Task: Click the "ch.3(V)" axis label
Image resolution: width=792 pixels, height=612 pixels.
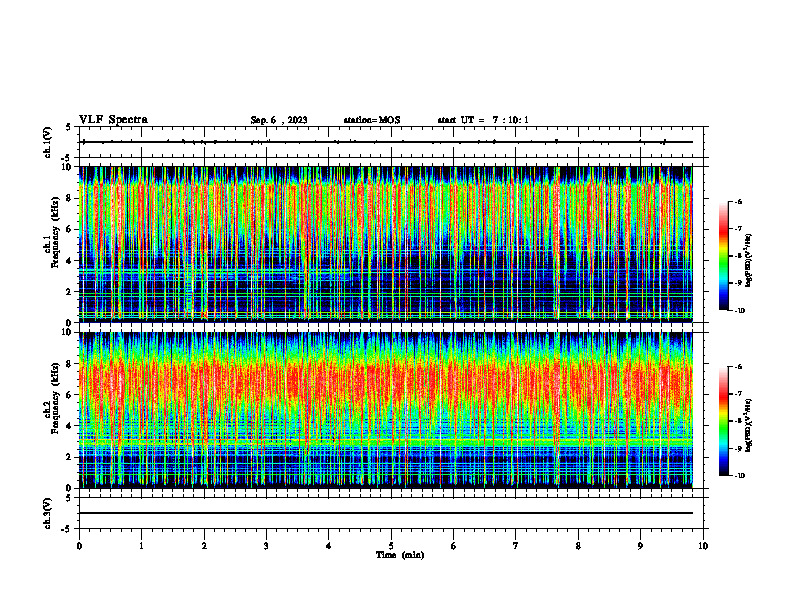Action: click(x=48, y=513)
